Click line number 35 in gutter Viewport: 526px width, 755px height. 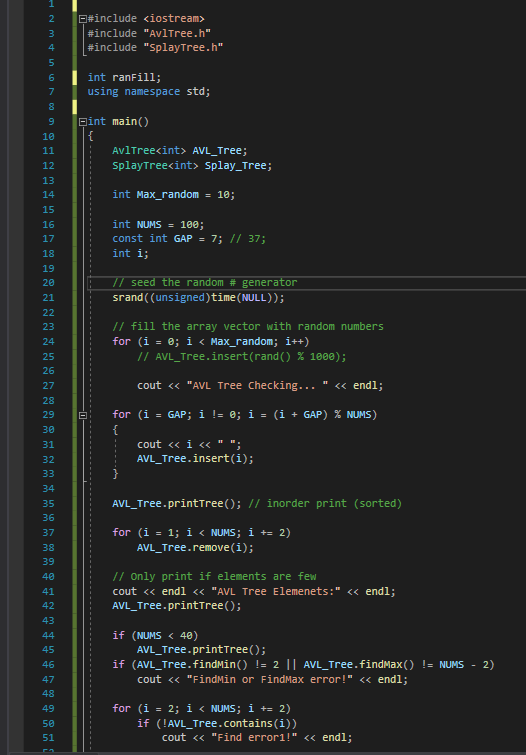pos(48,504)
